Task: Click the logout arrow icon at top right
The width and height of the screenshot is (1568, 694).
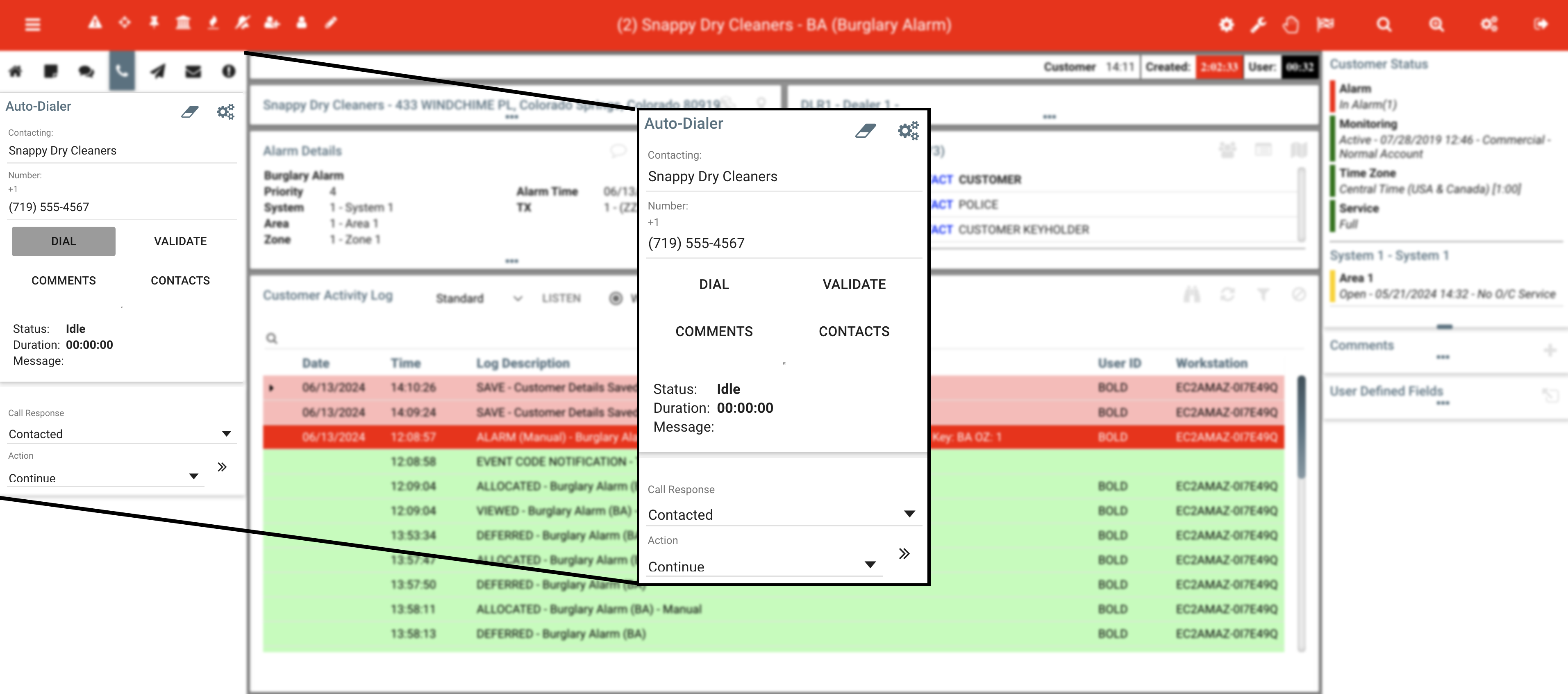Action: pos(1540,24)
